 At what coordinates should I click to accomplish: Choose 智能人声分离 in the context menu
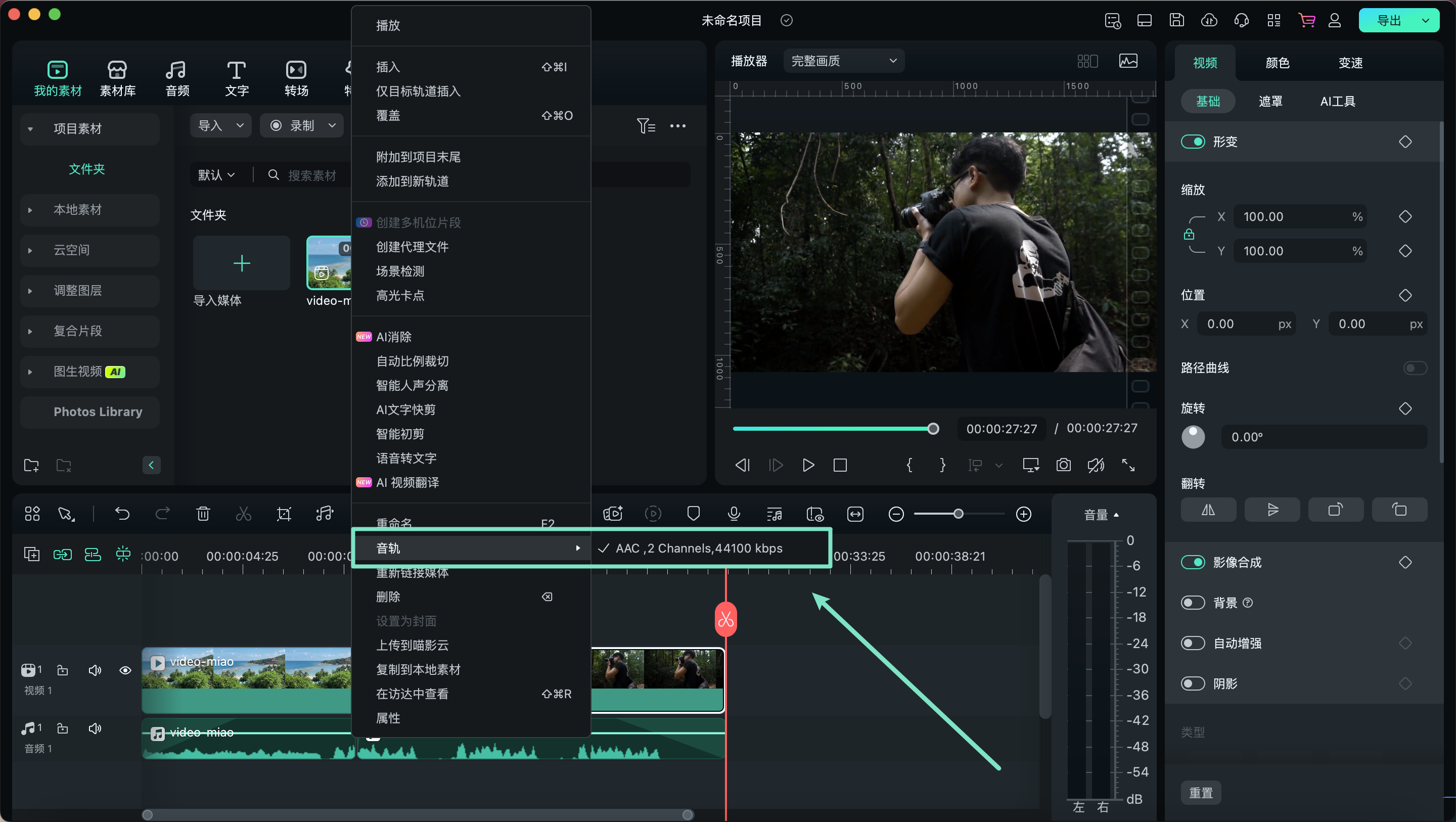click(471, 386)
